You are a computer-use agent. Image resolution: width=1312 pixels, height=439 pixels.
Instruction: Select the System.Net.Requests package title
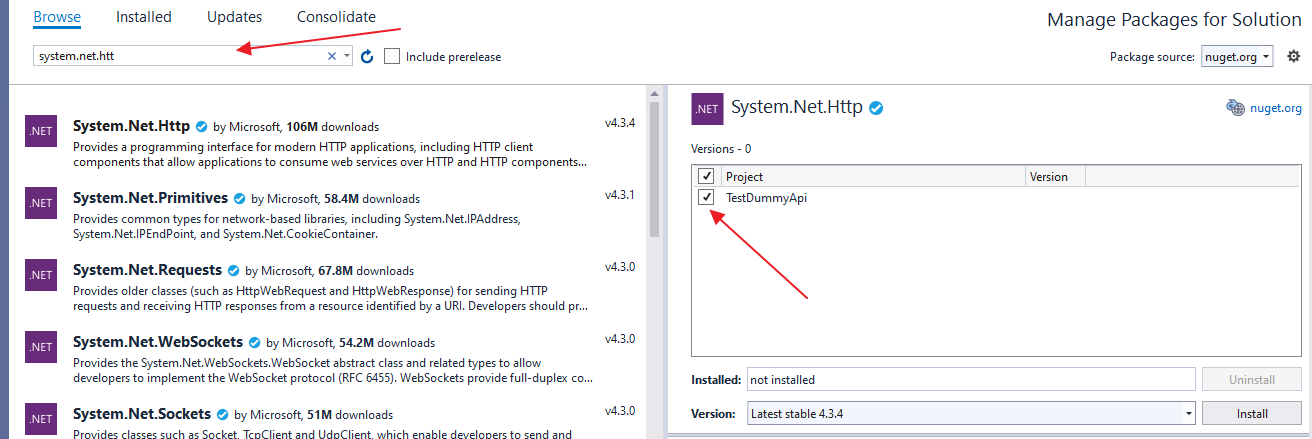(147, 270)
